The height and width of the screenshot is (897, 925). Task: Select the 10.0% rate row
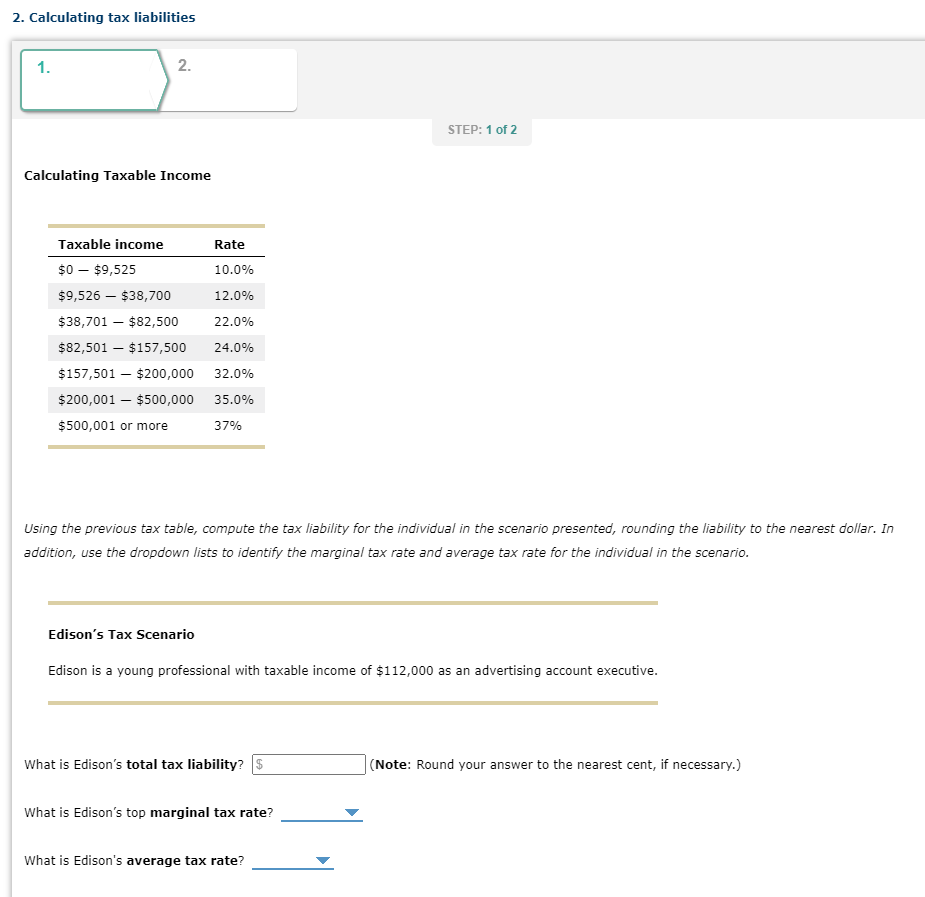[x=155, y=269]
